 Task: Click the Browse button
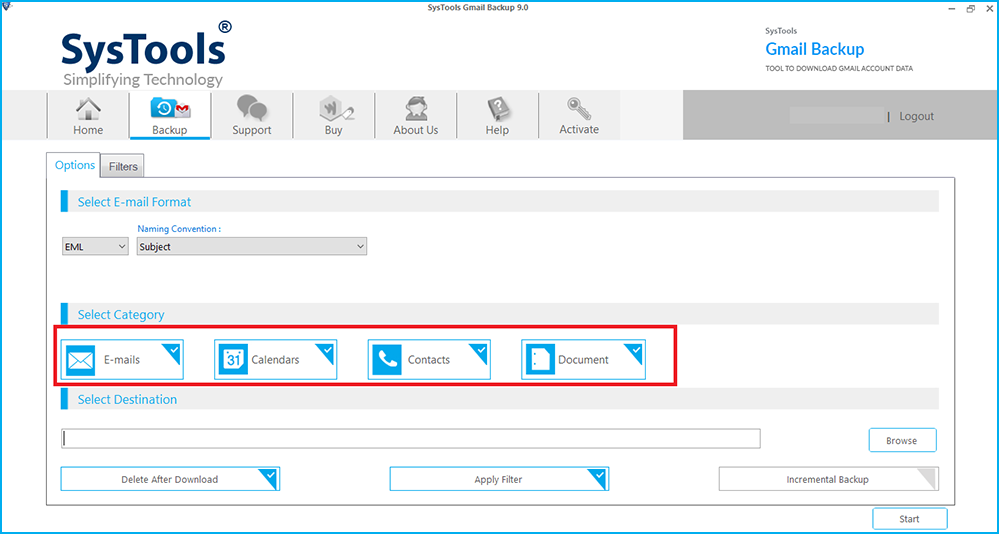[902, 440]
